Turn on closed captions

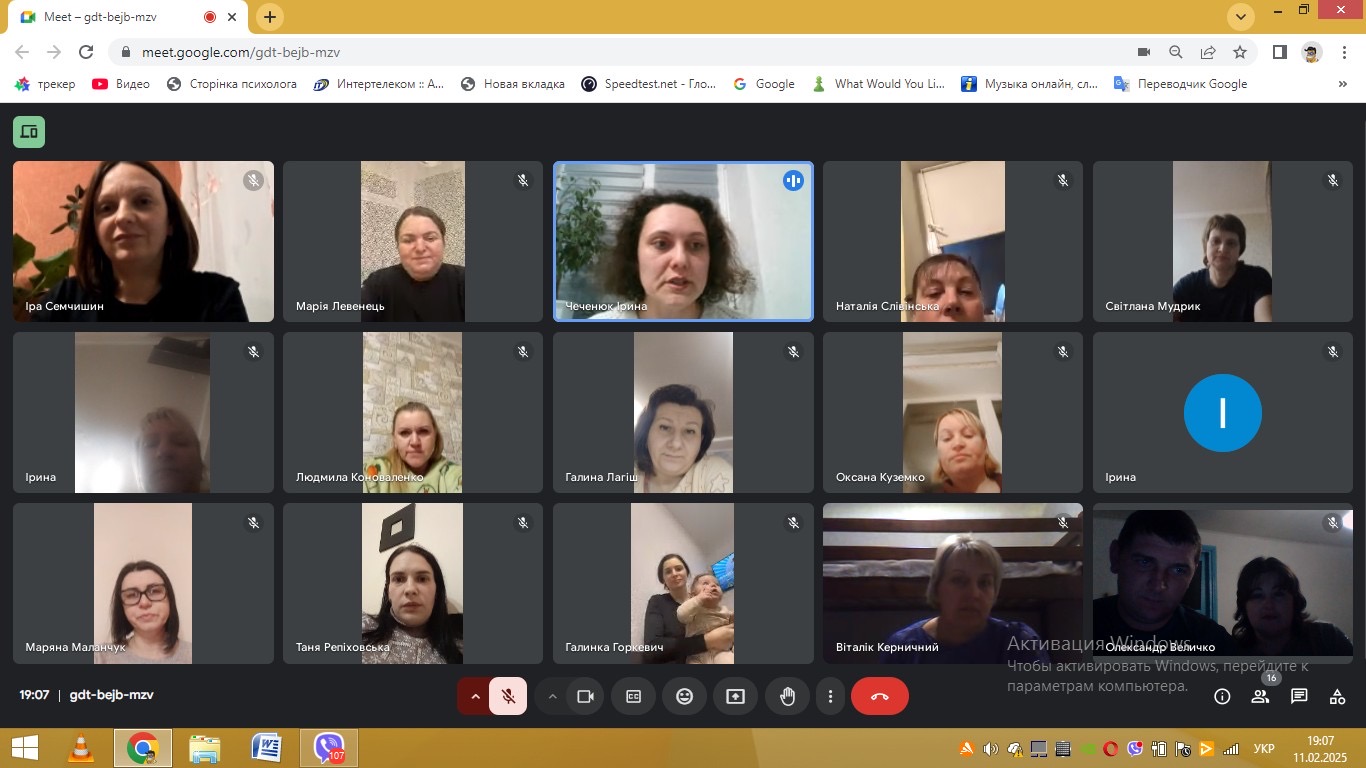[x=633, y=697]
